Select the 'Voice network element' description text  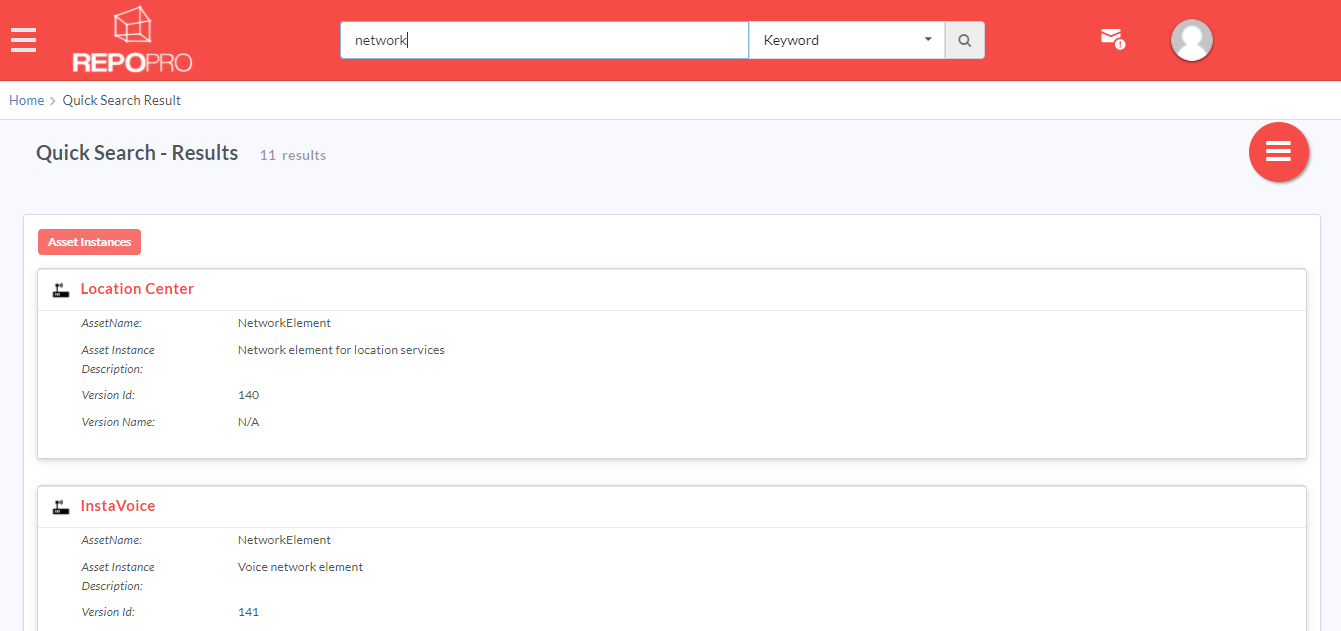[x=300, y=567]
